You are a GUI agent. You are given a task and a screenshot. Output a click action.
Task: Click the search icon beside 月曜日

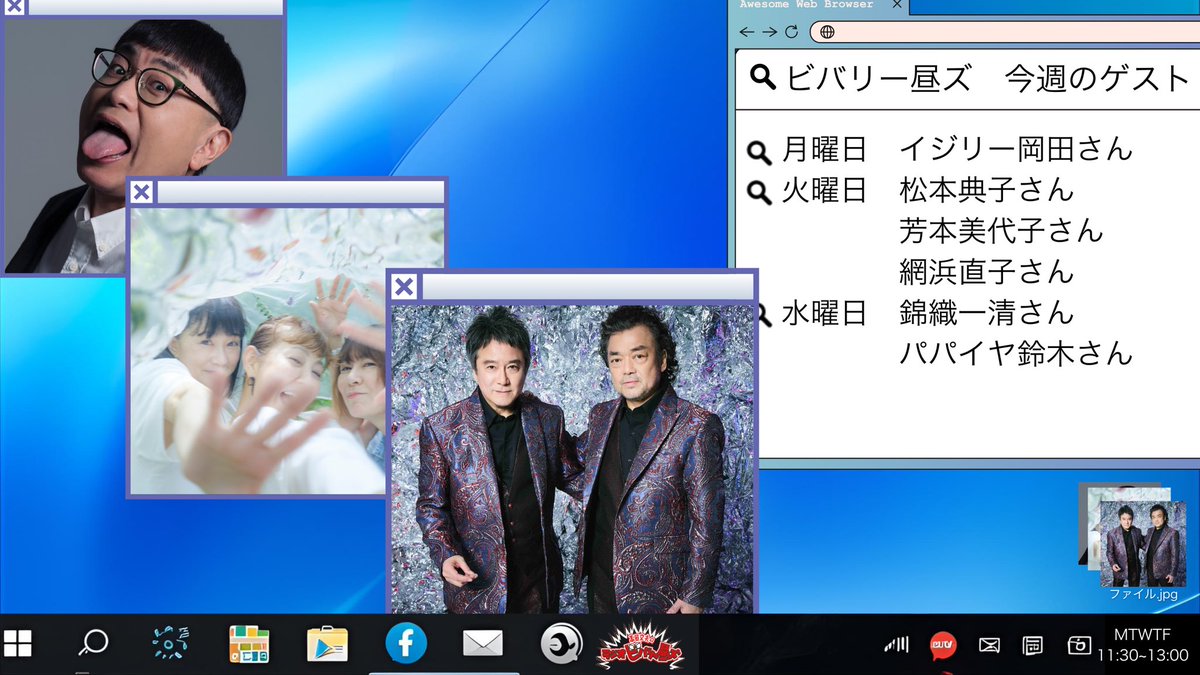(760, 152)
